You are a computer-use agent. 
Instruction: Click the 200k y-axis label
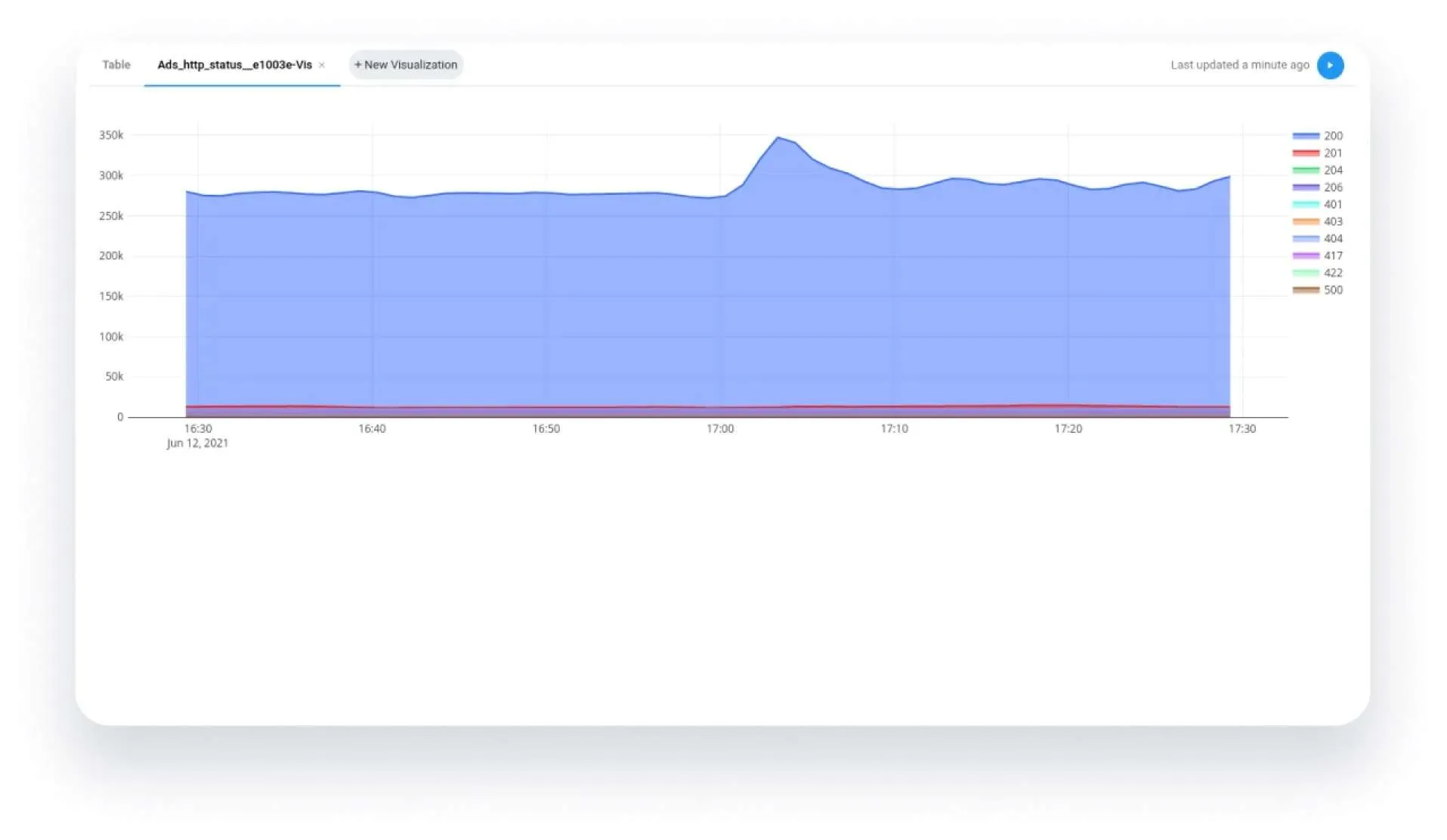(111, 256)
